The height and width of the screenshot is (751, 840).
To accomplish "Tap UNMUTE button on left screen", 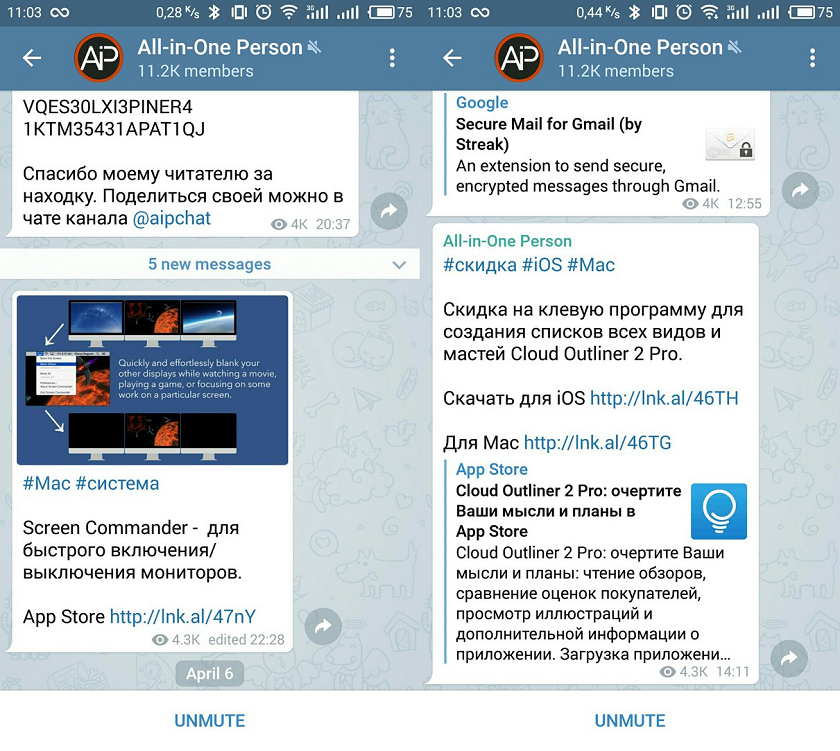I will click(209, 720).
